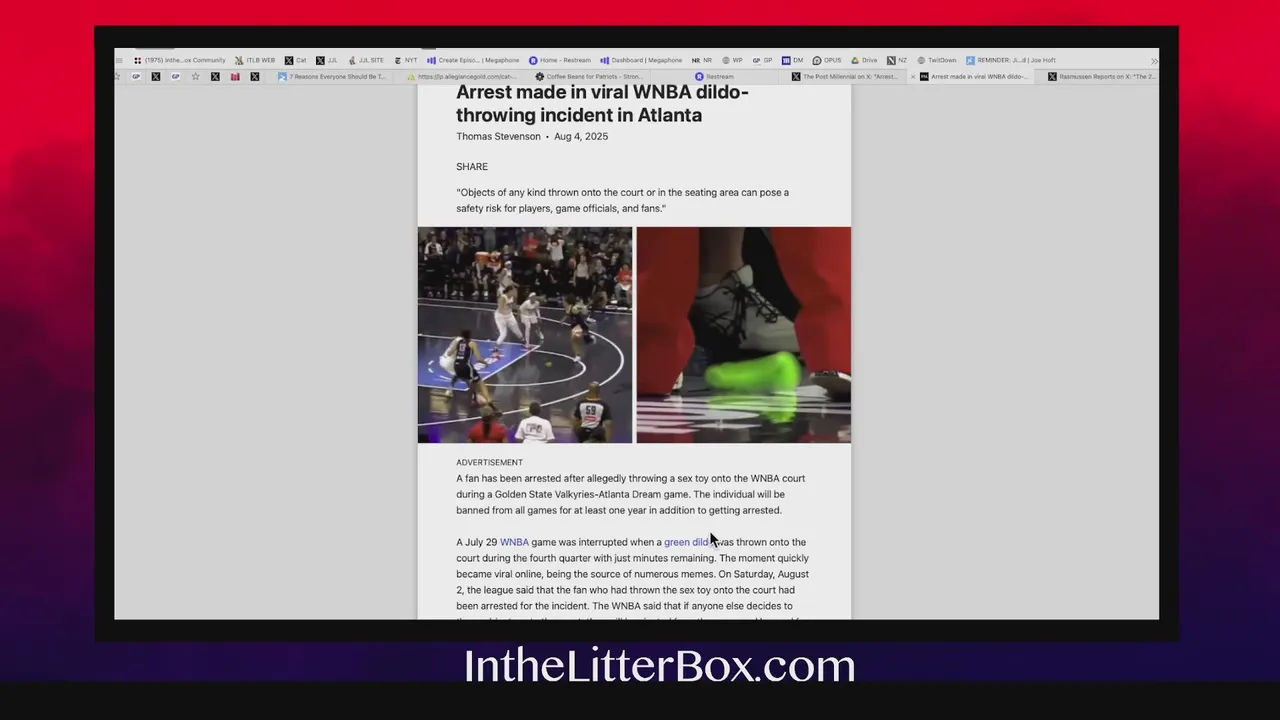
Task: Open the OPUS bookmark
Action: click(827, 60)
